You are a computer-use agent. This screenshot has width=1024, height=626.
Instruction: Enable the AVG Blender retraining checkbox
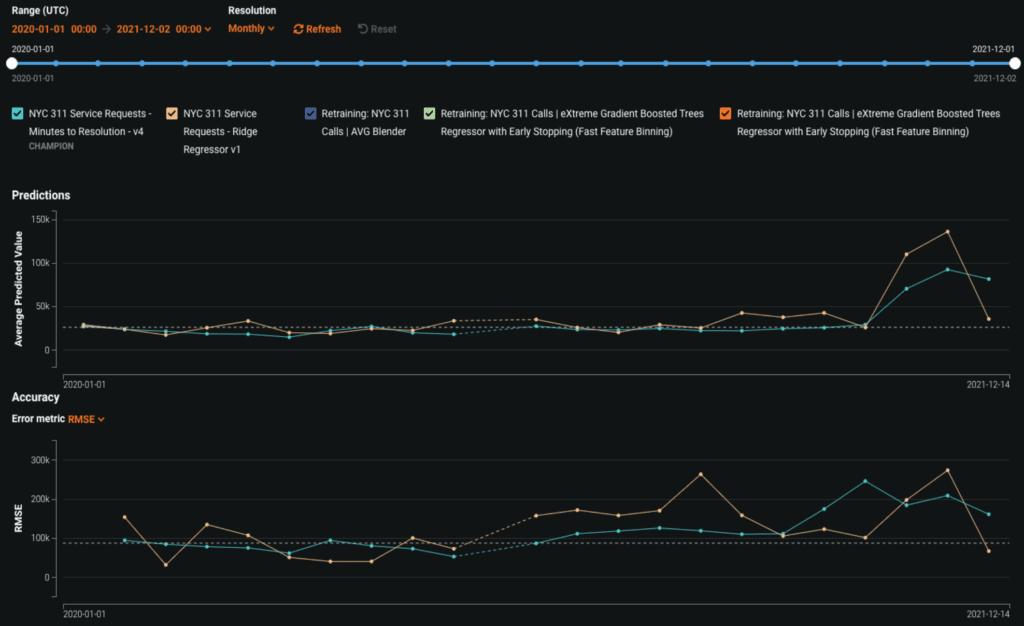(310, 114)
